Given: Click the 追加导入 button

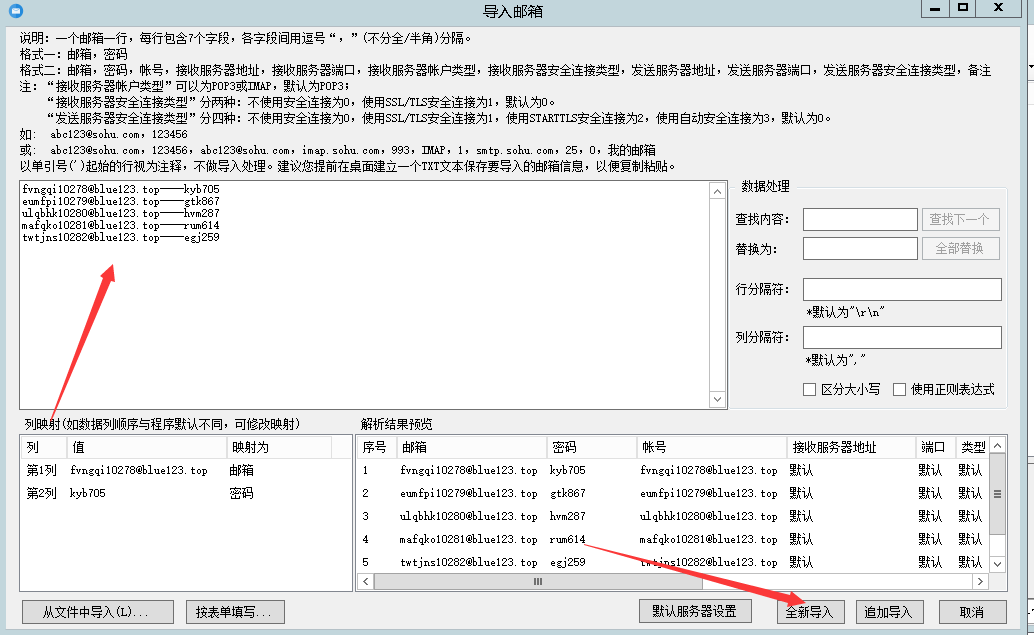Looking at the screenshot, I should coord(888,612).
